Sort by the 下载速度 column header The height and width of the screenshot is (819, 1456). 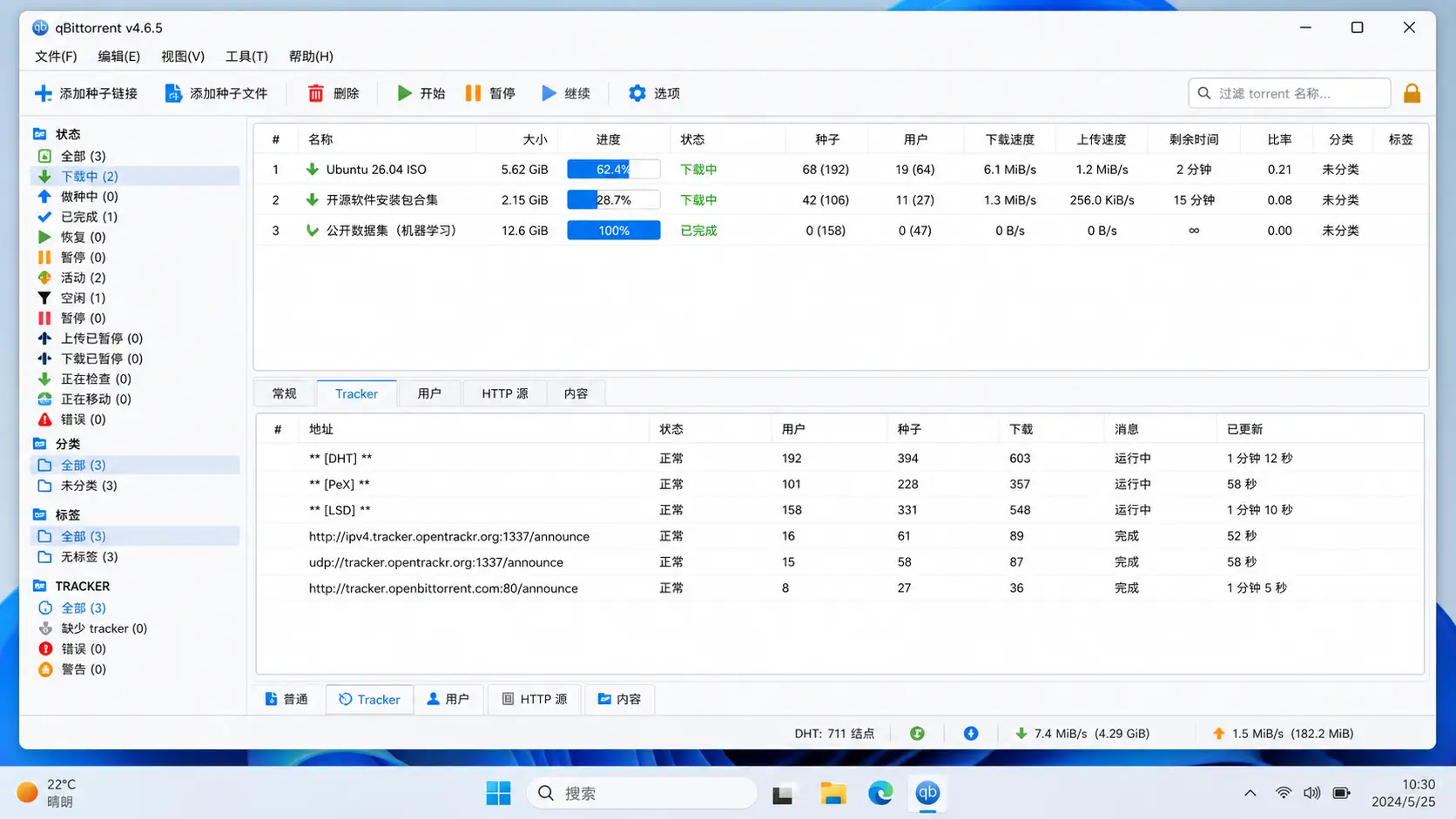tap(1009, 139)
